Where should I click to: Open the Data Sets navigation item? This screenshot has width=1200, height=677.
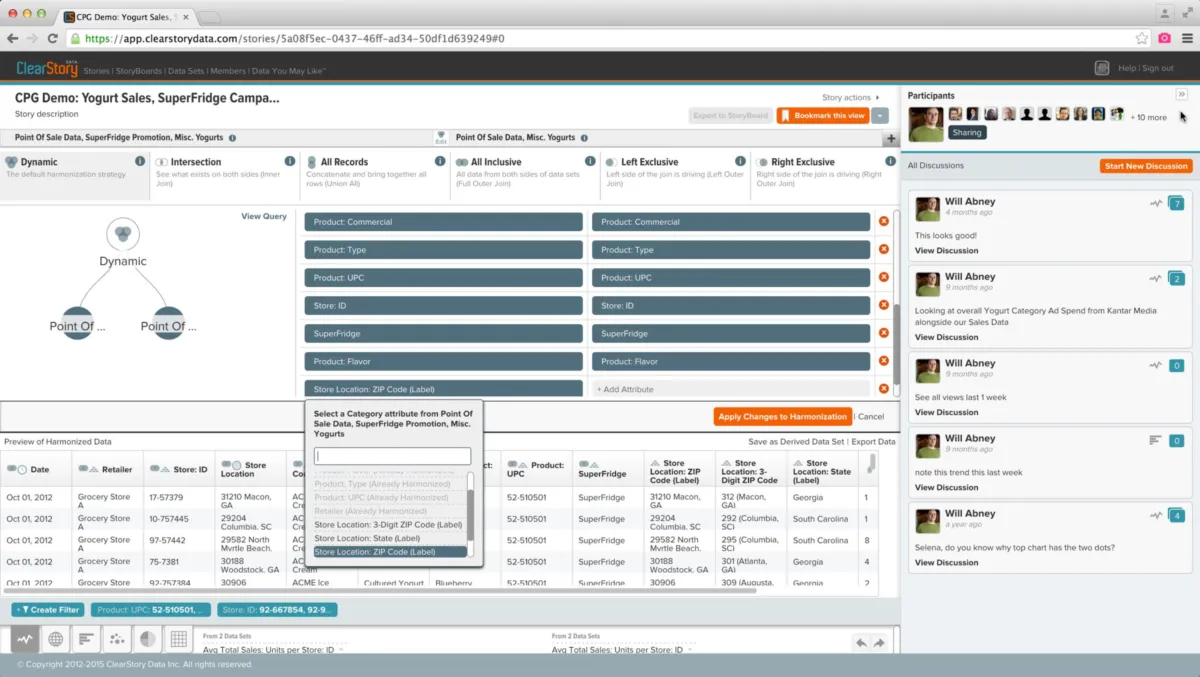pos(186,70)
